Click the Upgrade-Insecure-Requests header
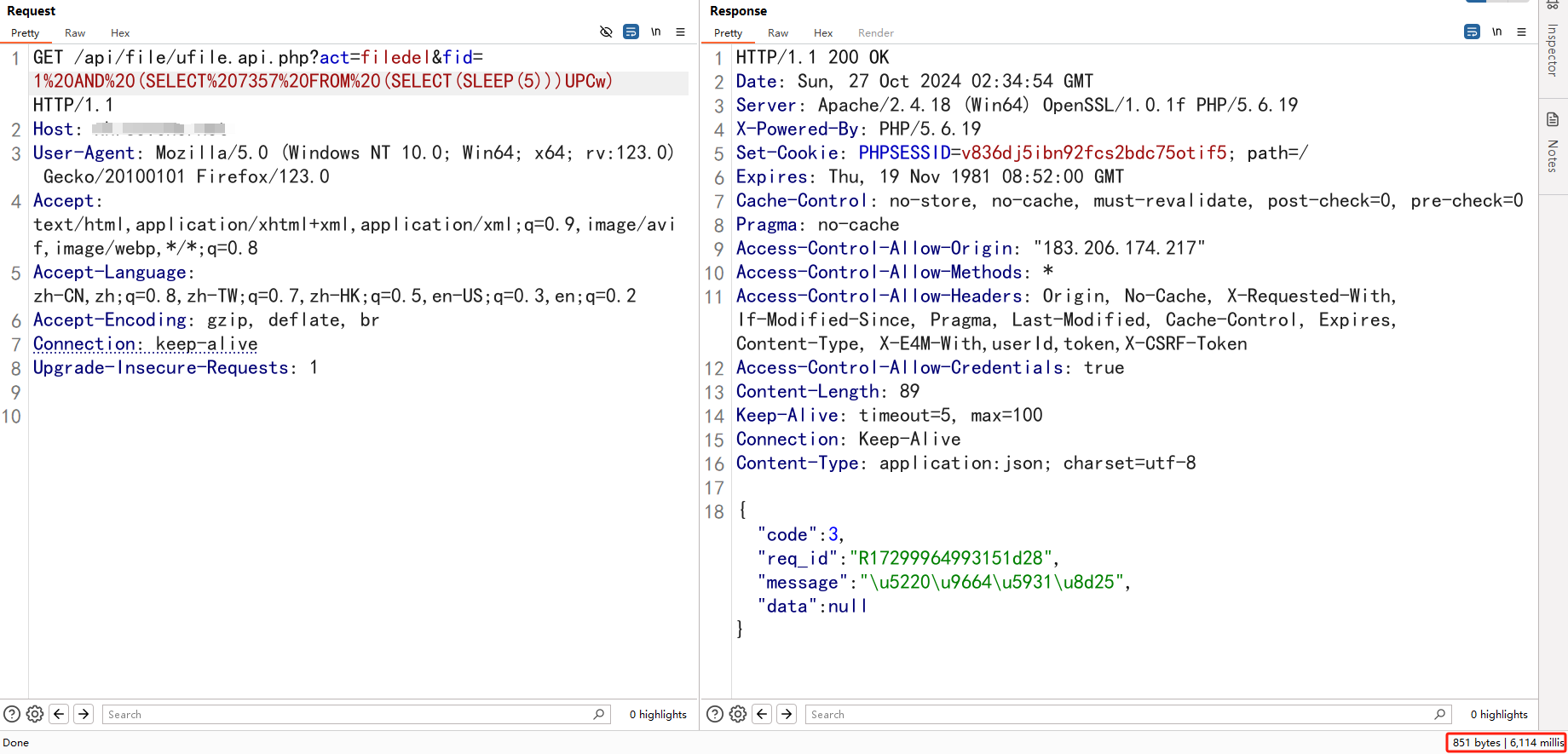The width and height of the screenshot is (1568, 754). pyautogui.click(x=175, y=367)
